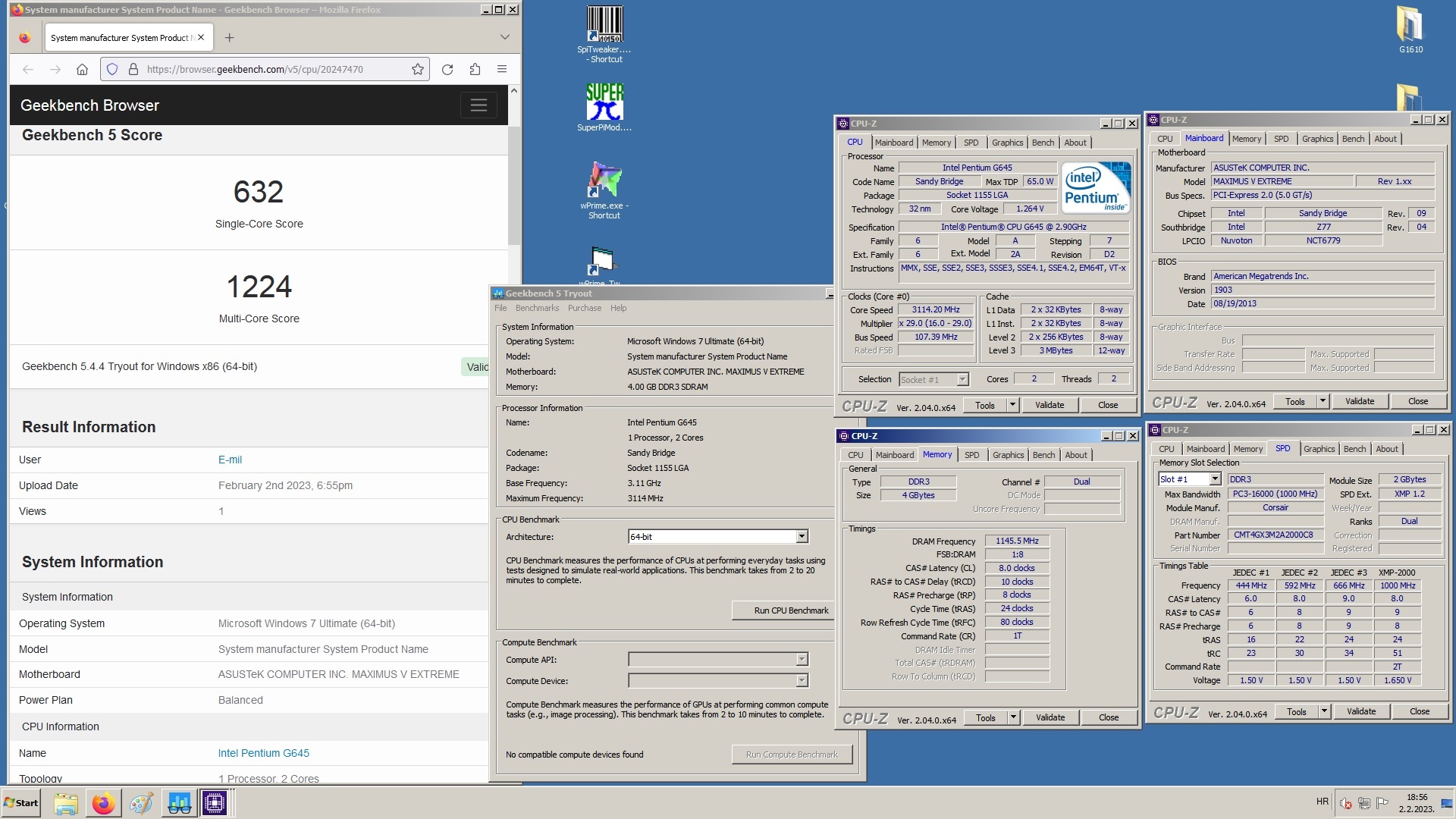Click Firefox back navigation arrow
The image size is (1456, 819).
coord(28,69)
